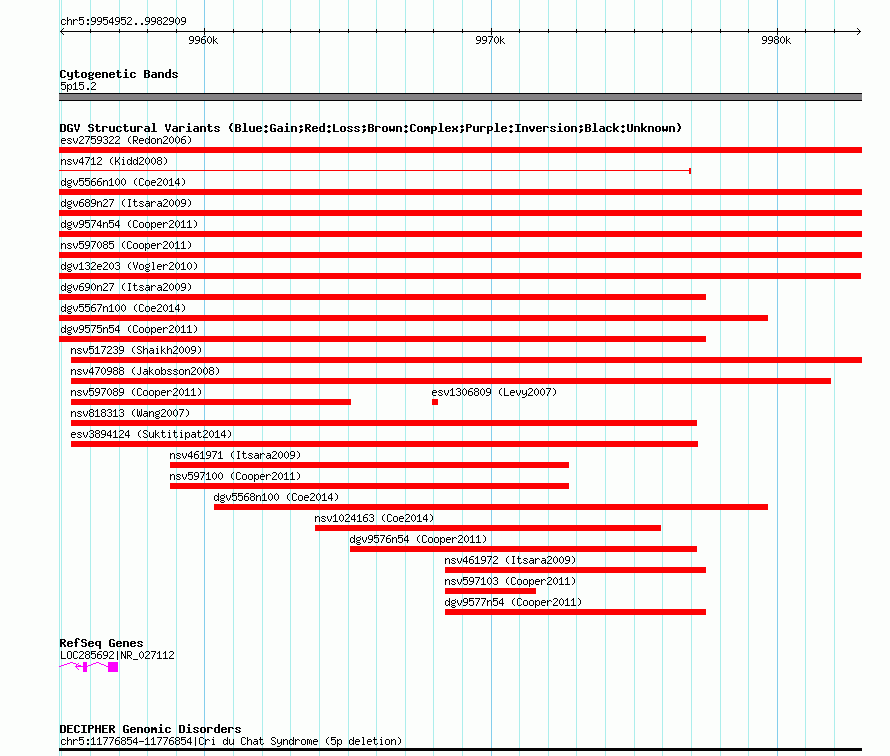Viewport: 890px width, 756px height.
Task: Click the nsv517239 (Shaikh2009) label
Action: [x=136, y=350]
